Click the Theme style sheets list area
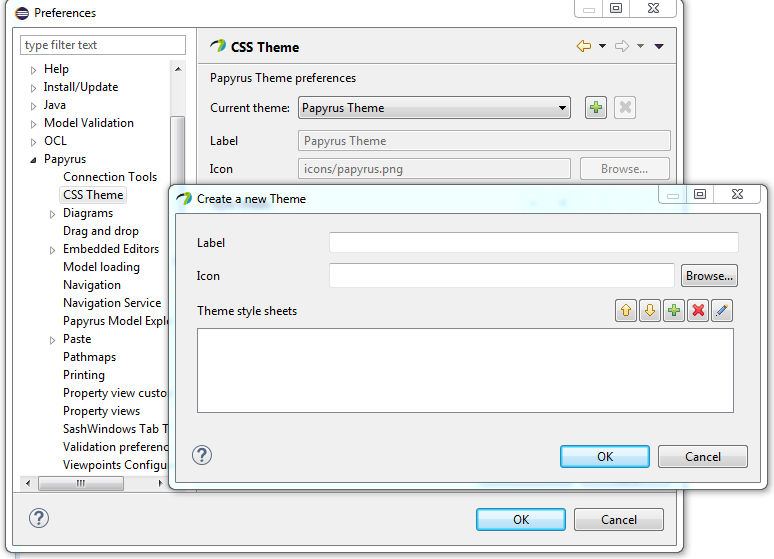Screen dimensions: 774x559 pos(465,370)
